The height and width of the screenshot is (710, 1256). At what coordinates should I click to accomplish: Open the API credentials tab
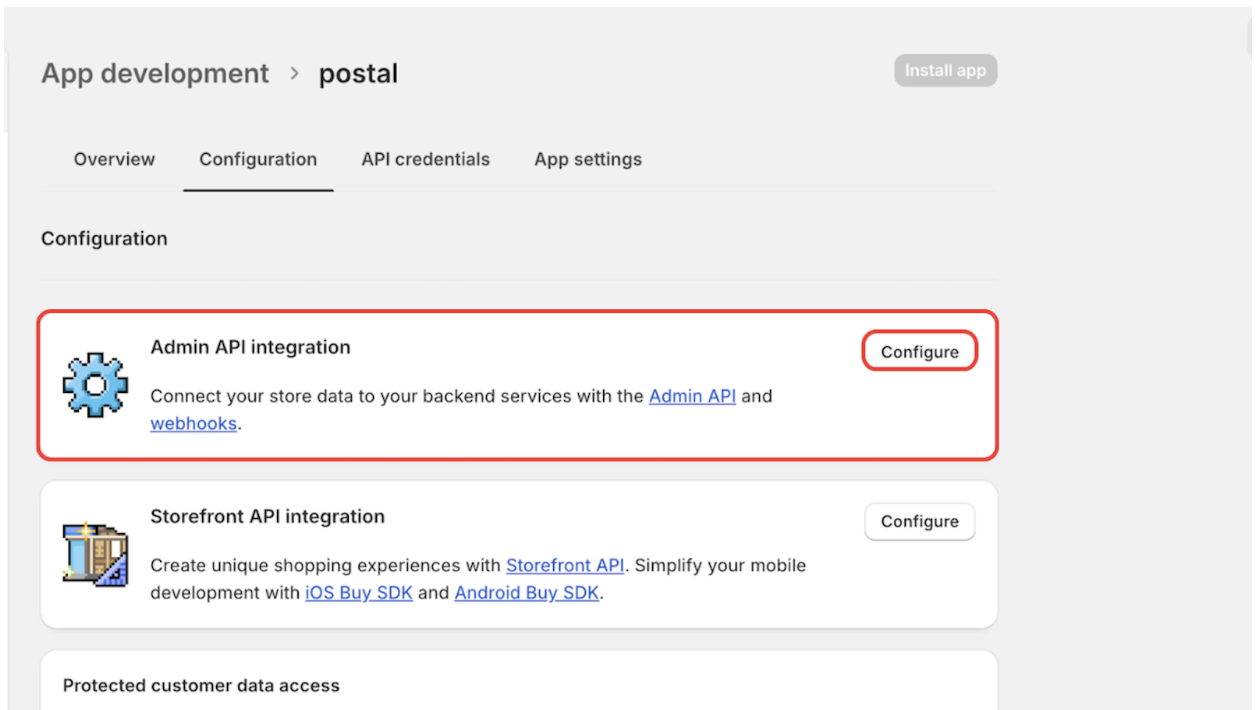425,159
